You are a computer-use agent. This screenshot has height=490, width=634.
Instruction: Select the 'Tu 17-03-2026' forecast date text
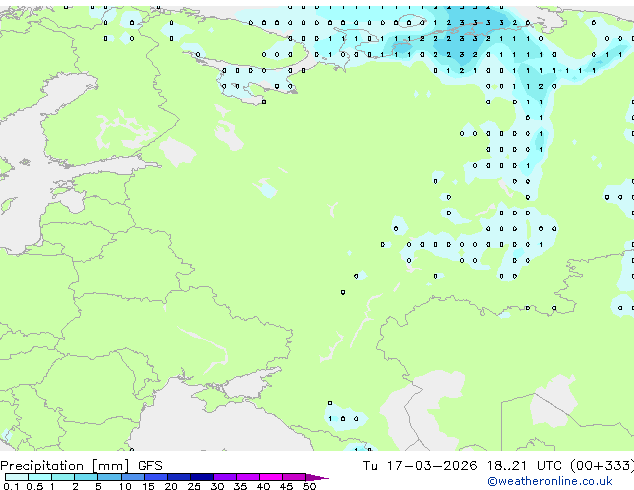point(420,466)
